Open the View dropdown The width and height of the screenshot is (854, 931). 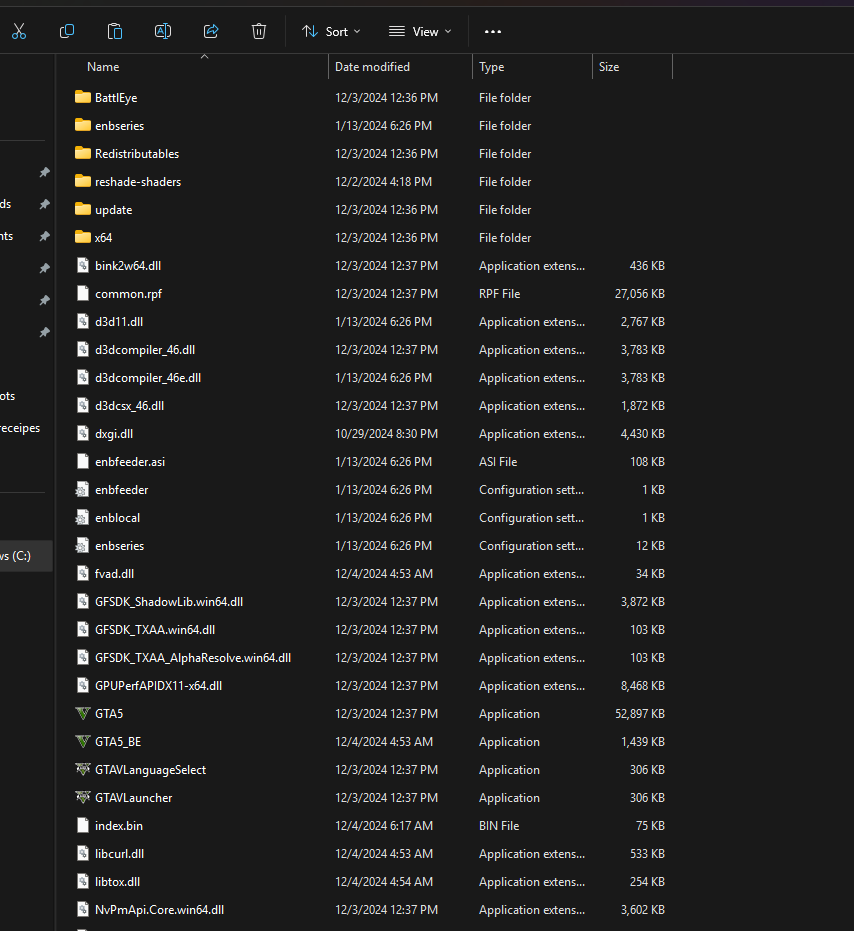[419, 31]
